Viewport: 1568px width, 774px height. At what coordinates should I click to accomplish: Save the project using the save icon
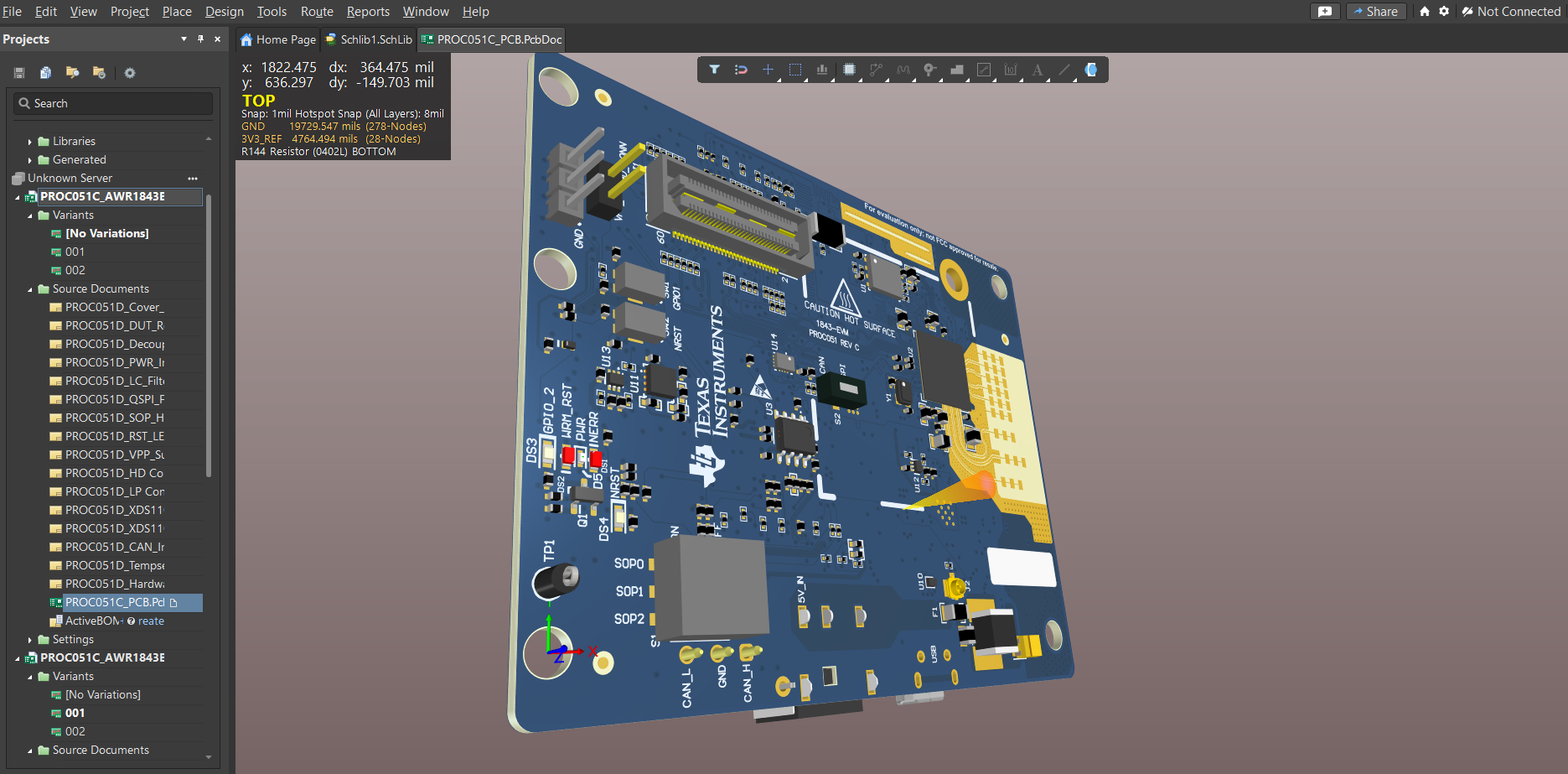(x=18, y=73)
